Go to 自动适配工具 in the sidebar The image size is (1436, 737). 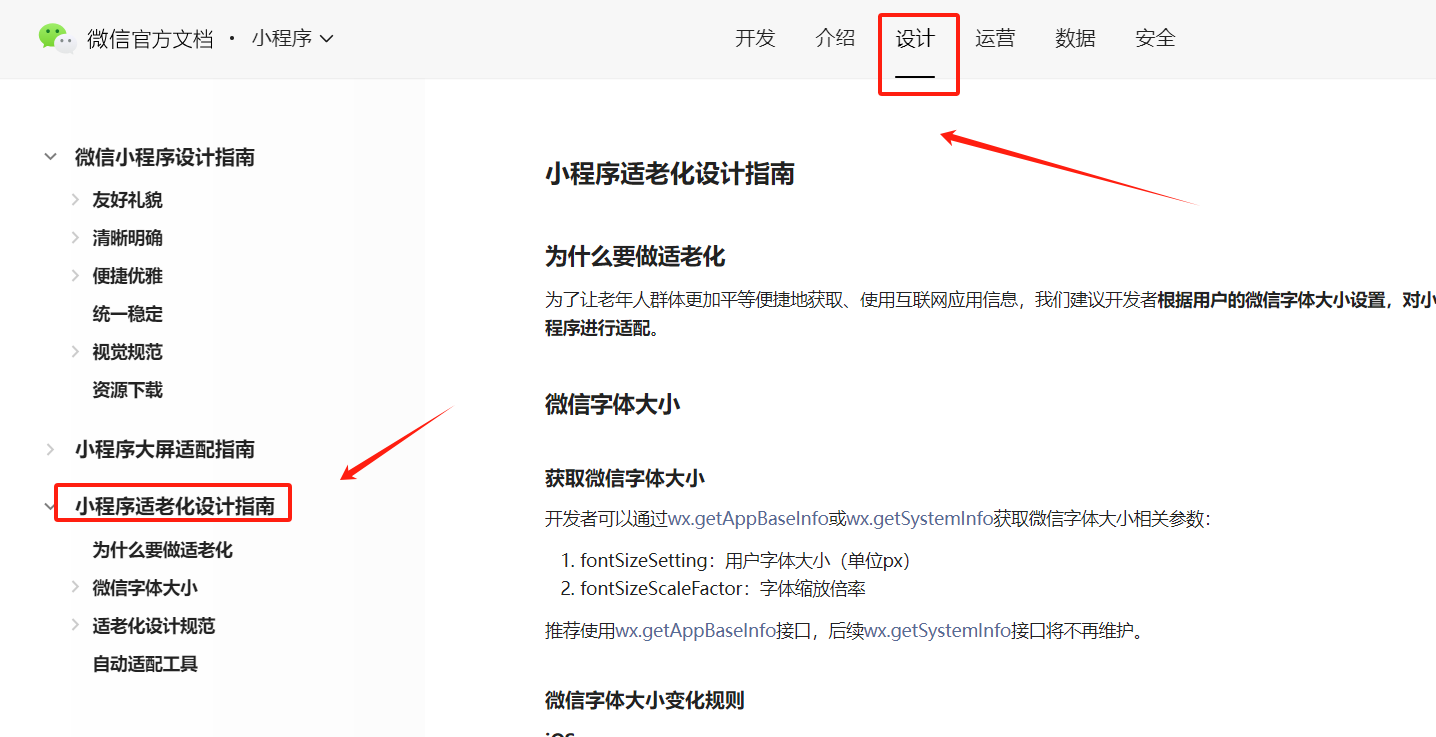pos(145,664)
